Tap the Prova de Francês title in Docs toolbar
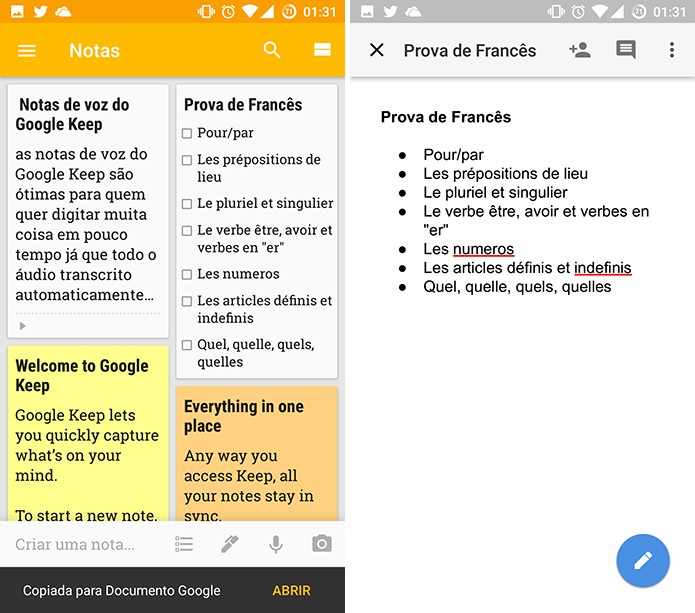Screen dimensions: 695x613 (x=470, y=51)
